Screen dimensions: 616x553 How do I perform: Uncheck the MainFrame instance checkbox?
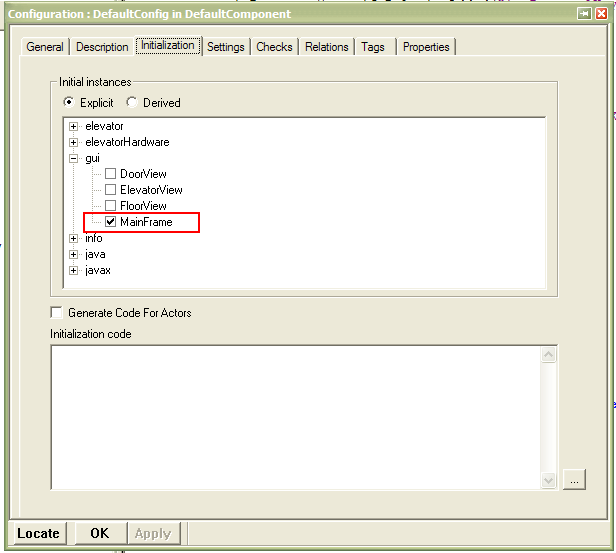point(110,222)
